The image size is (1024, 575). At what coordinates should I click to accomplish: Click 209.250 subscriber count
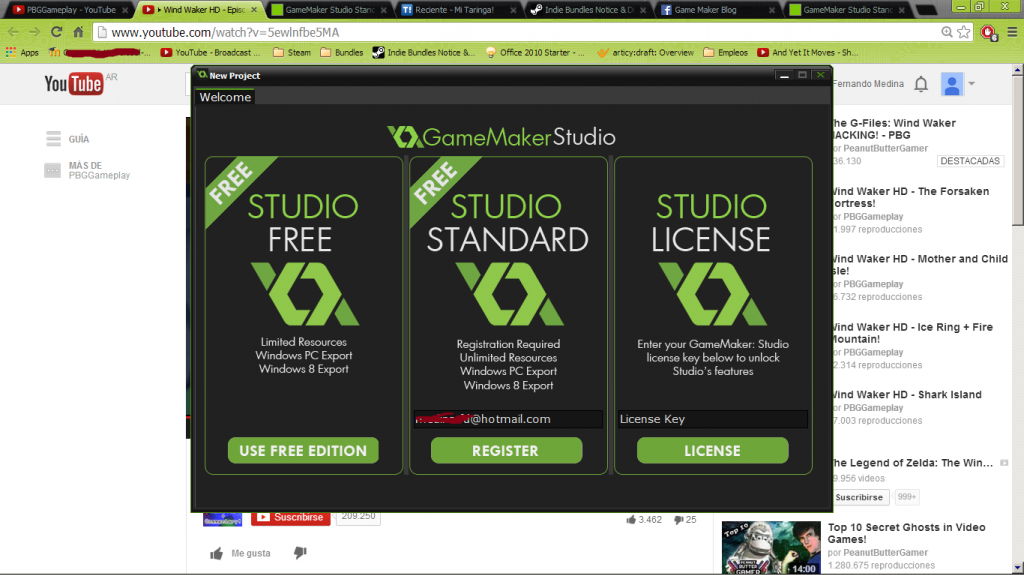click(358, 516)
